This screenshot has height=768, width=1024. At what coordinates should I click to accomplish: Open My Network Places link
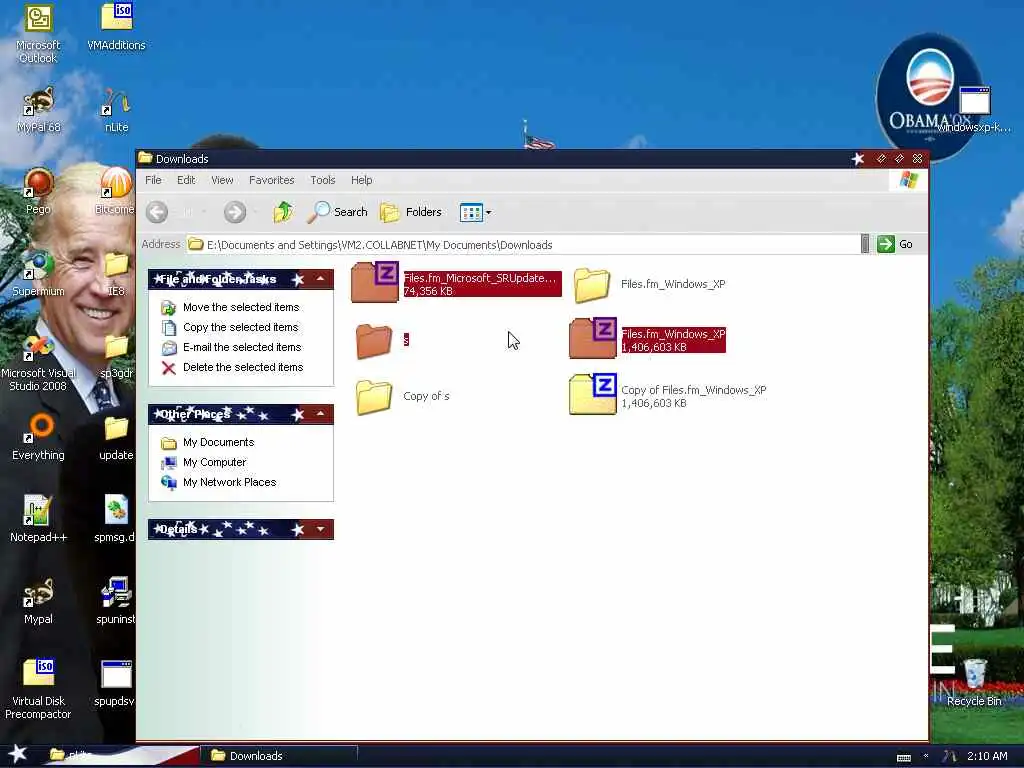tap(229, 483)
